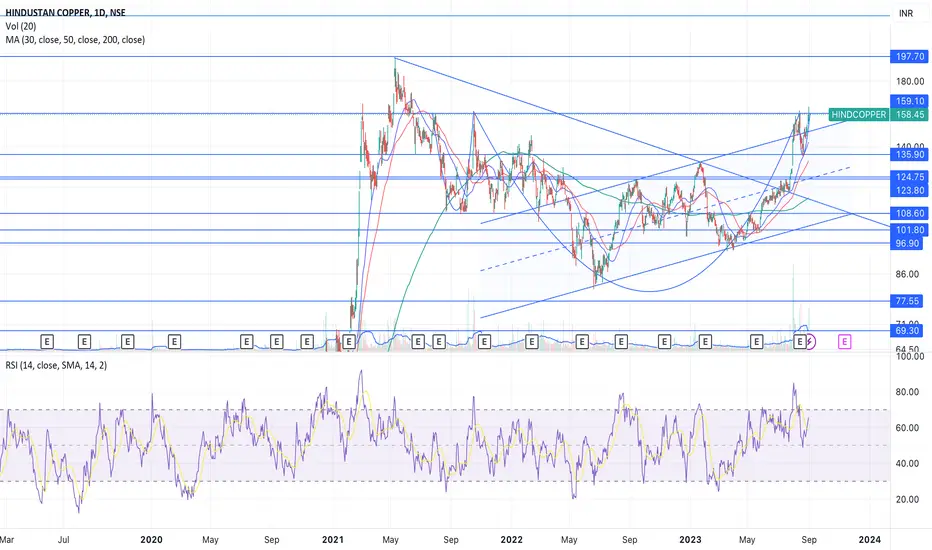The image size is (932, 550).
Task: Click the 2021 label on time axis
Action: click(333, 540)
